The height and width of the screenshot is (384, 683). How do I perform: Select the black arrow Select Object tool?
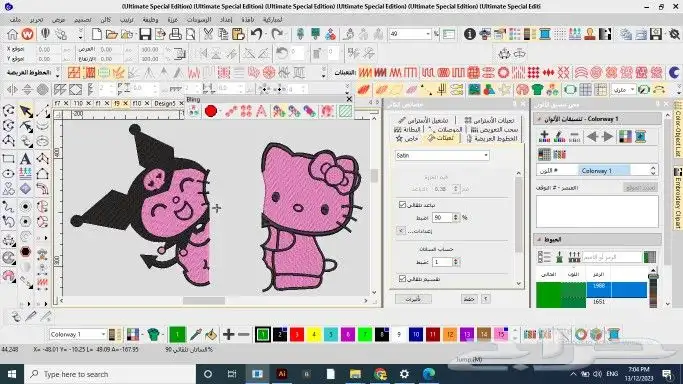point(26,111)
